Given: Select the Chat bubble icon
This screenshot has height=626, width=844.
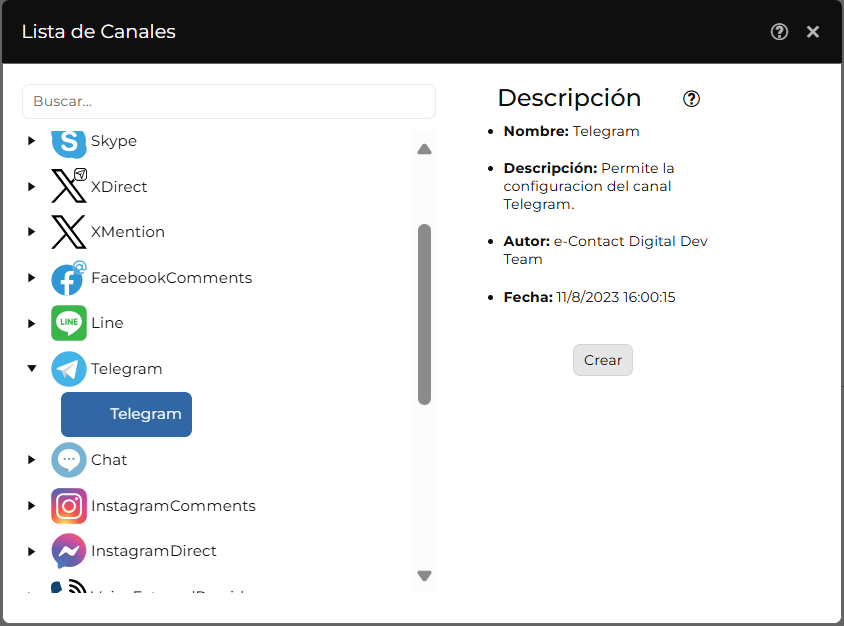Looking at the screenshot, I should 69,460.
